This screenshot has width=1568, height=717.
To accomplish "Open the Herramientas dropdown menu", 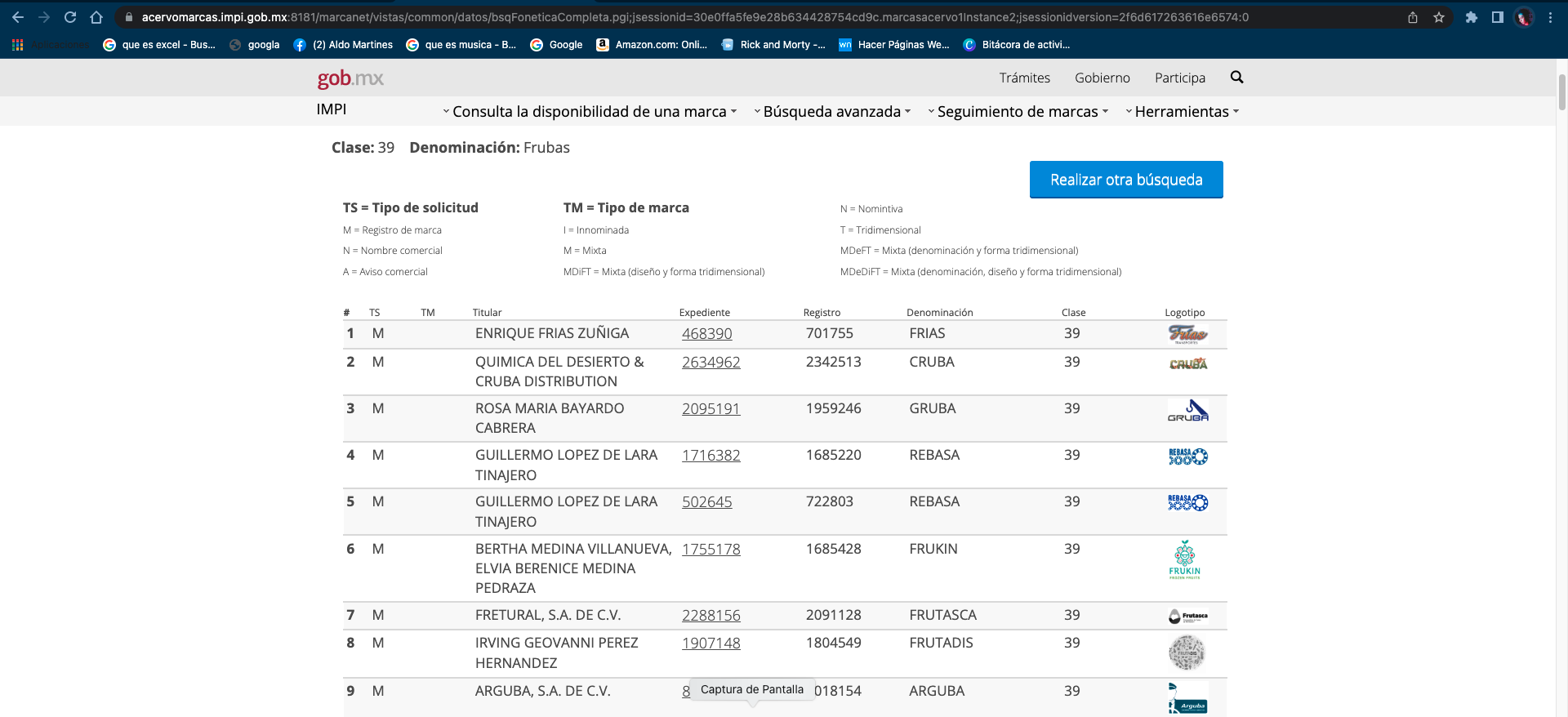I will click(x=1182, y=112).
